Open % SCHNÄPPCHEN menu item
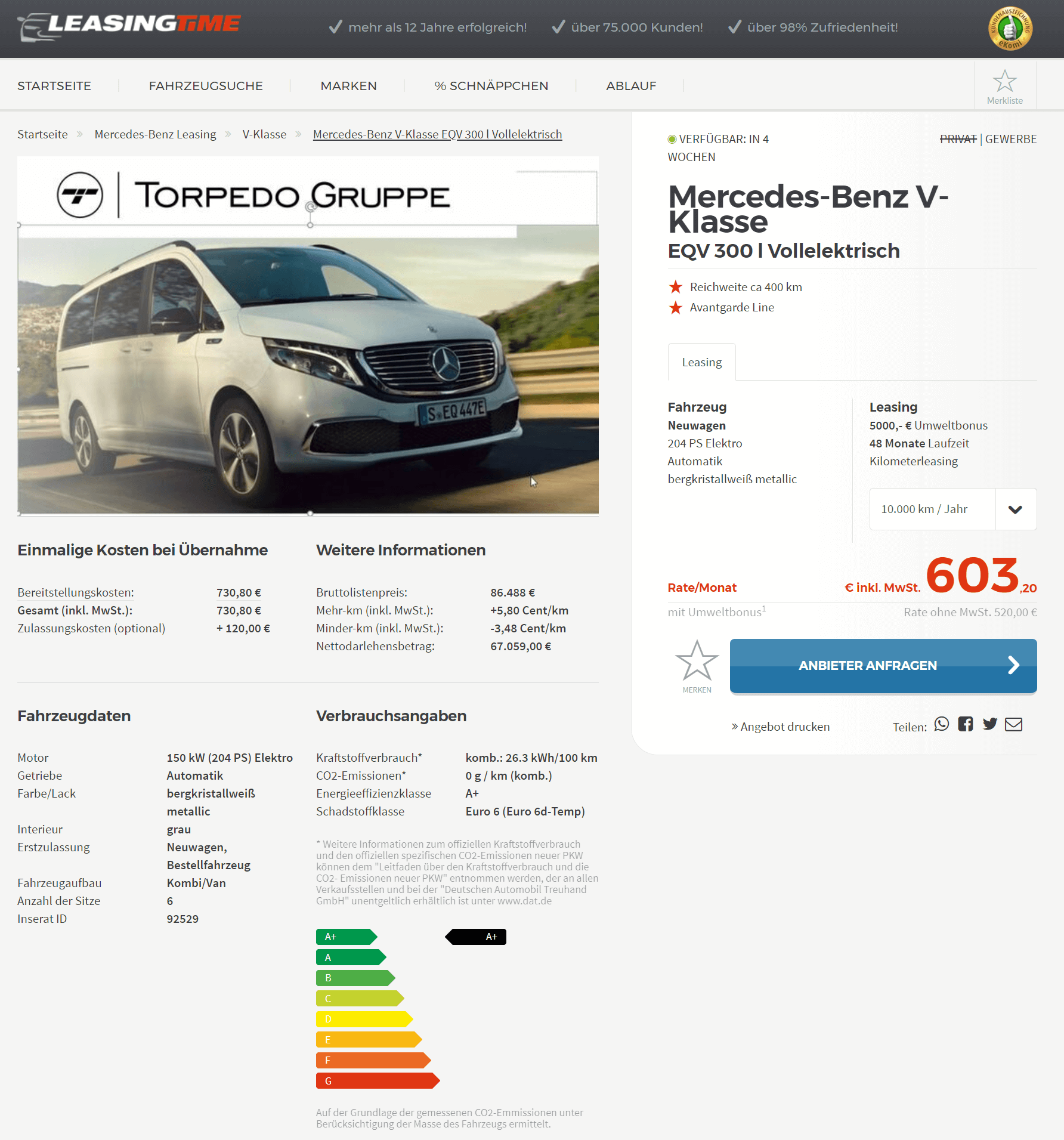Screen dimensions: 1064x1140 click(491, 86)
